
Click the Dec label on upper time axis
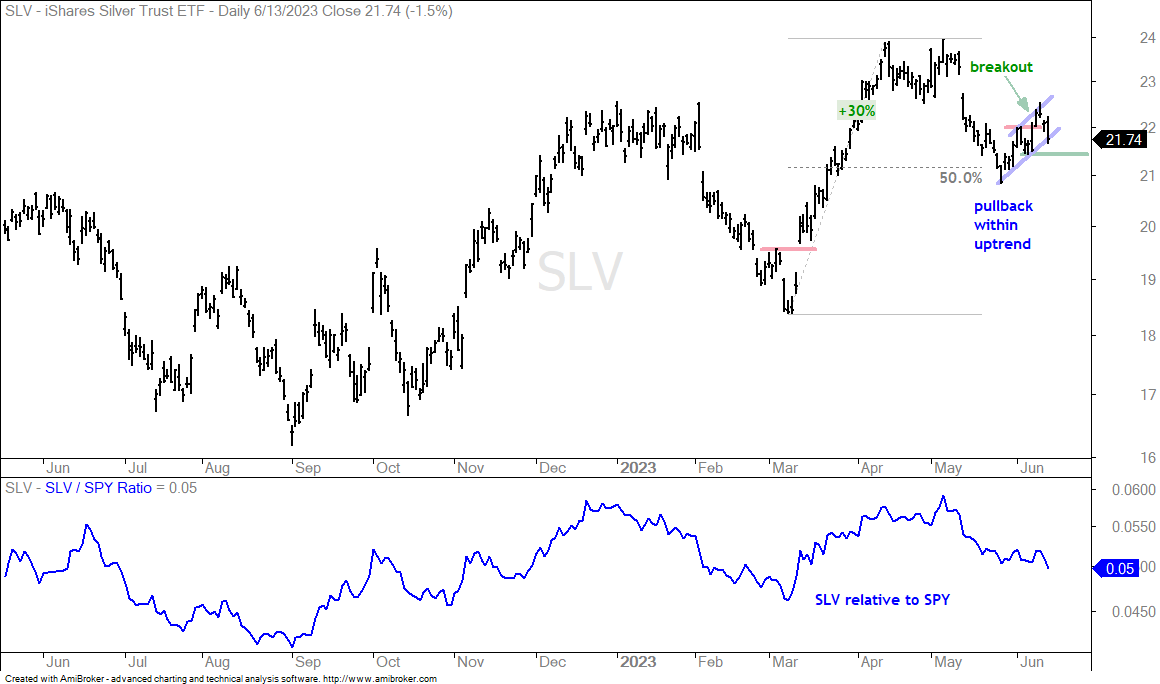(552, 468)
